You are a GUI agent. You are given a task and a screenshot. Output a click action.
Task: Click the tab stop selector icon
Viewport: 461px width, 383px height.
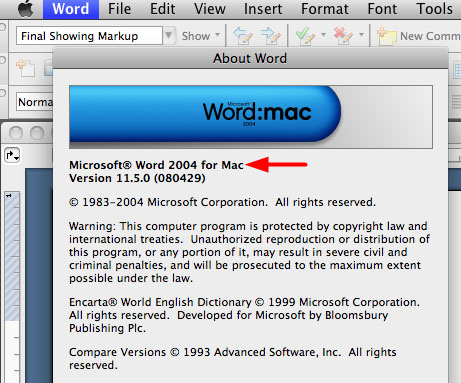pyautogui.click(x=12, y=155)
